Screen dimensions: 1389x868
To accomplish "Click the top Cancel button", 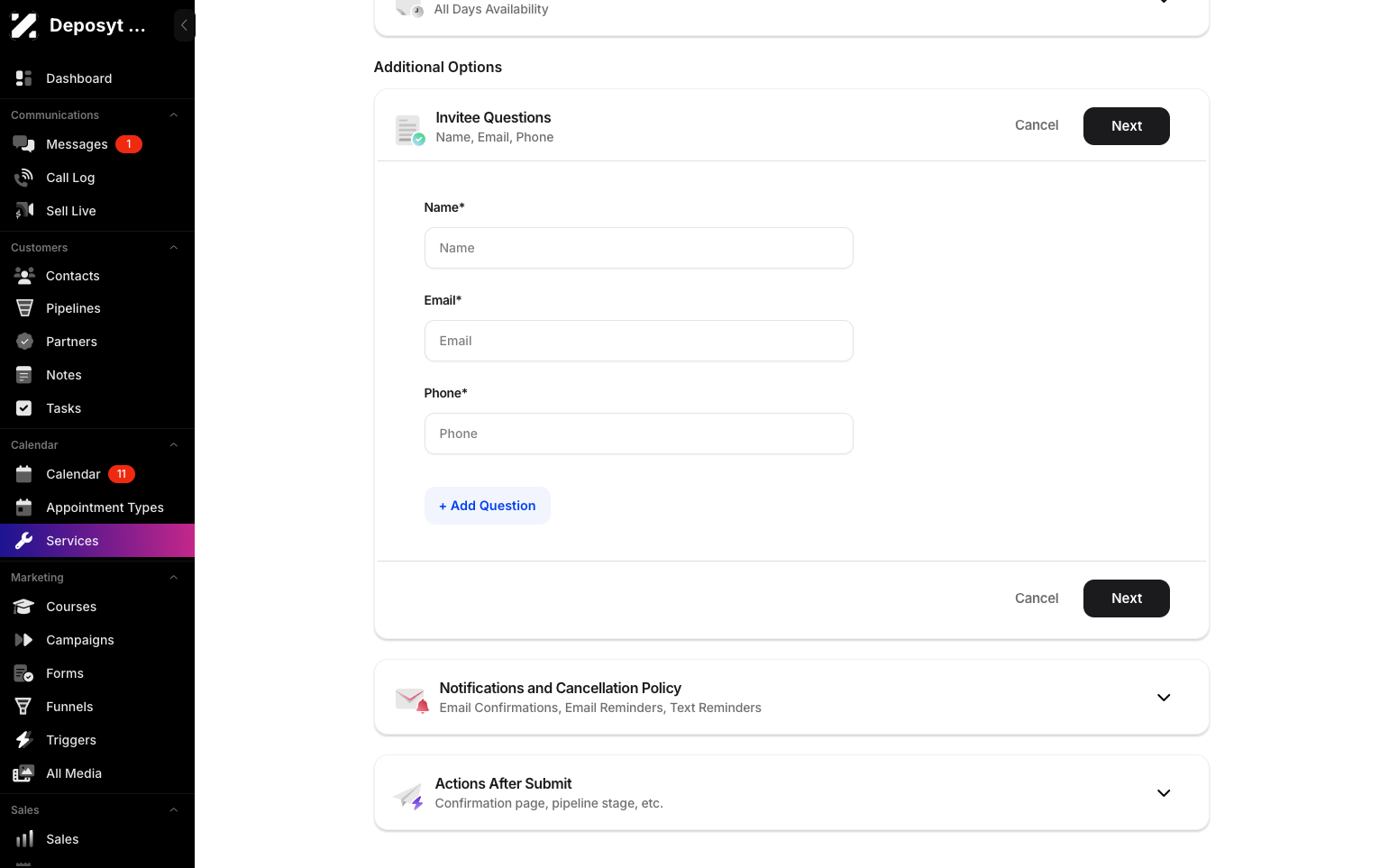I will point(1037,125).
